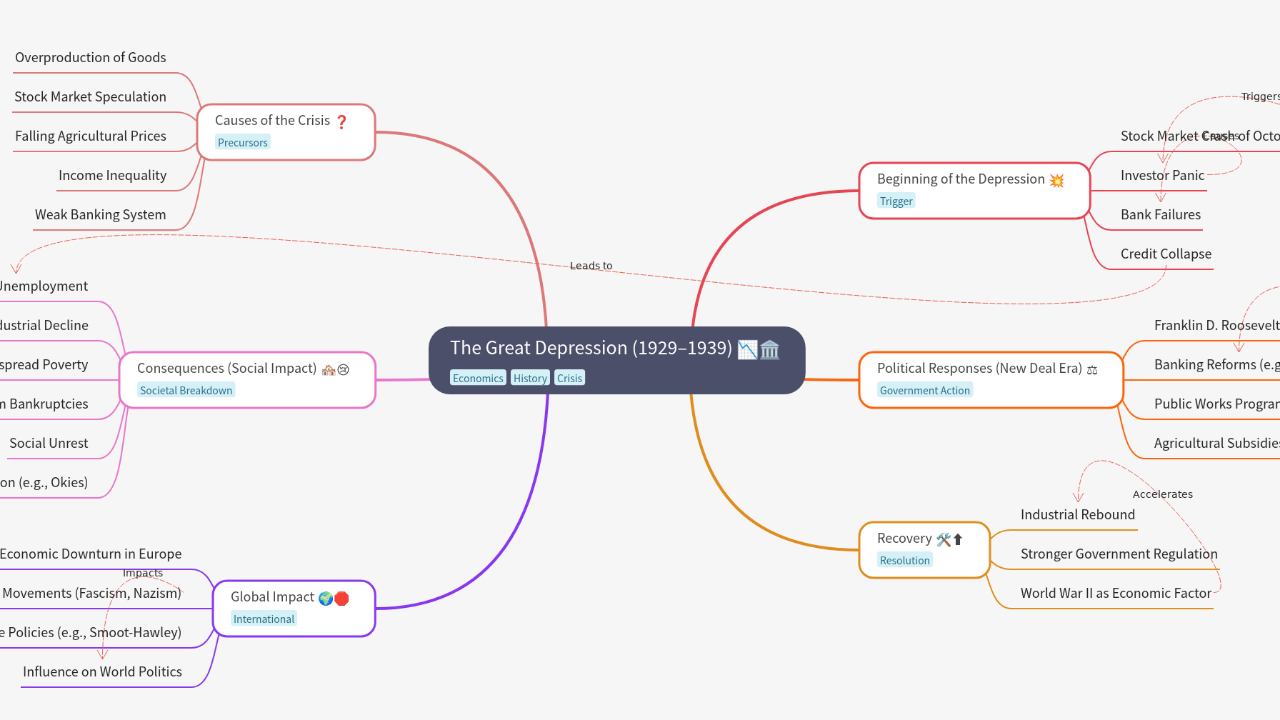This screenshot has height=720, width=1280.
Task: Click the bank building emoji on the central node
Action: click(770, 349)
